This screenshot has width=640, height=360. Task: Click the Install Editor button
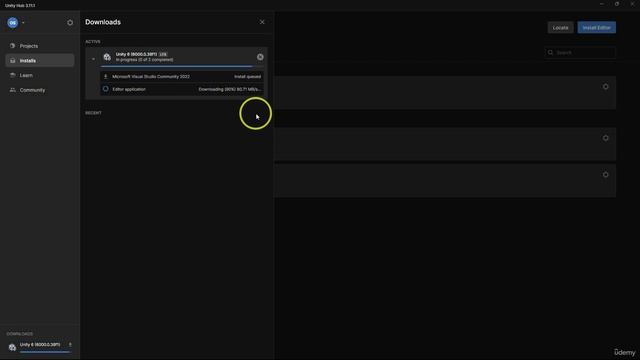point(597,28)
